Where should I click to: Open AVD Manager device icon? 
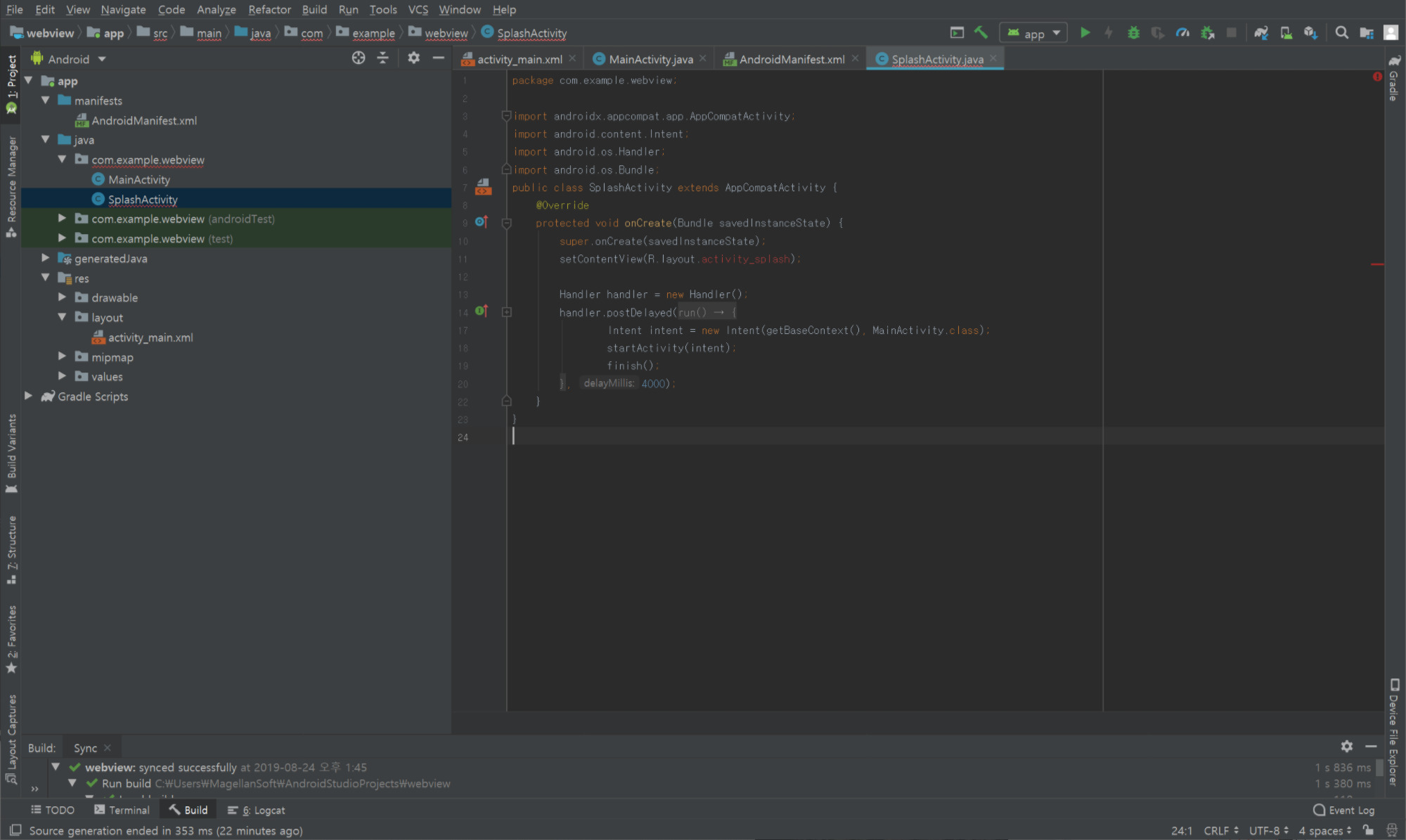pyautogui.click(x=1286, y=33)
